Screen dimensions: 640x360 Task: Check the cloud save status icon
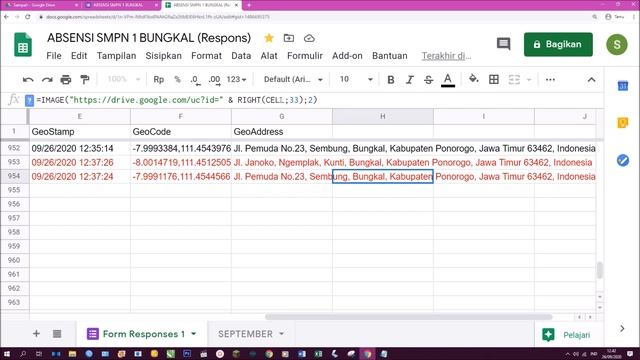coord(309,38)
